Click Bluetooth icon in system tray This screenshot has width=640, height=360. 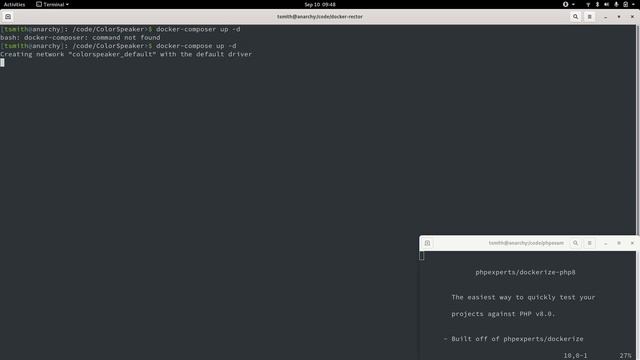[x=597, y=4]
